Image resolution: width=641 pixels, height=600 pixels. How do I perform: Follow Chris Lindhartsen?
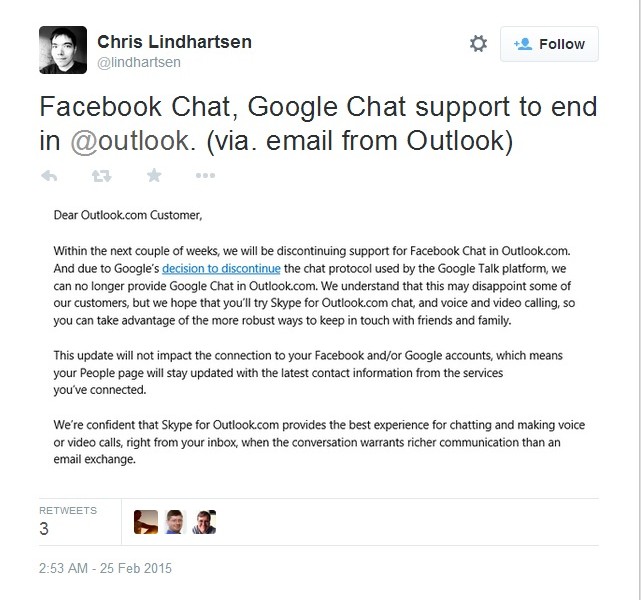pos(549,44)
